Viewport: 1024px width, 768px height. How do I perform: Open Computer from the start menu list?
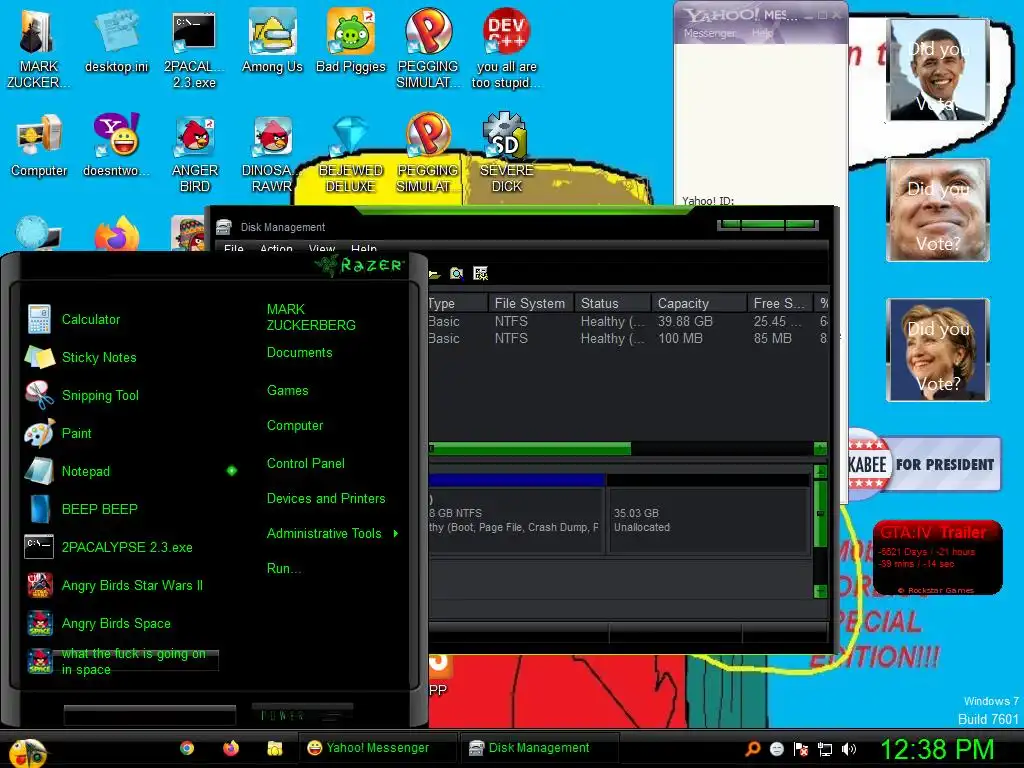coord(295,426)
